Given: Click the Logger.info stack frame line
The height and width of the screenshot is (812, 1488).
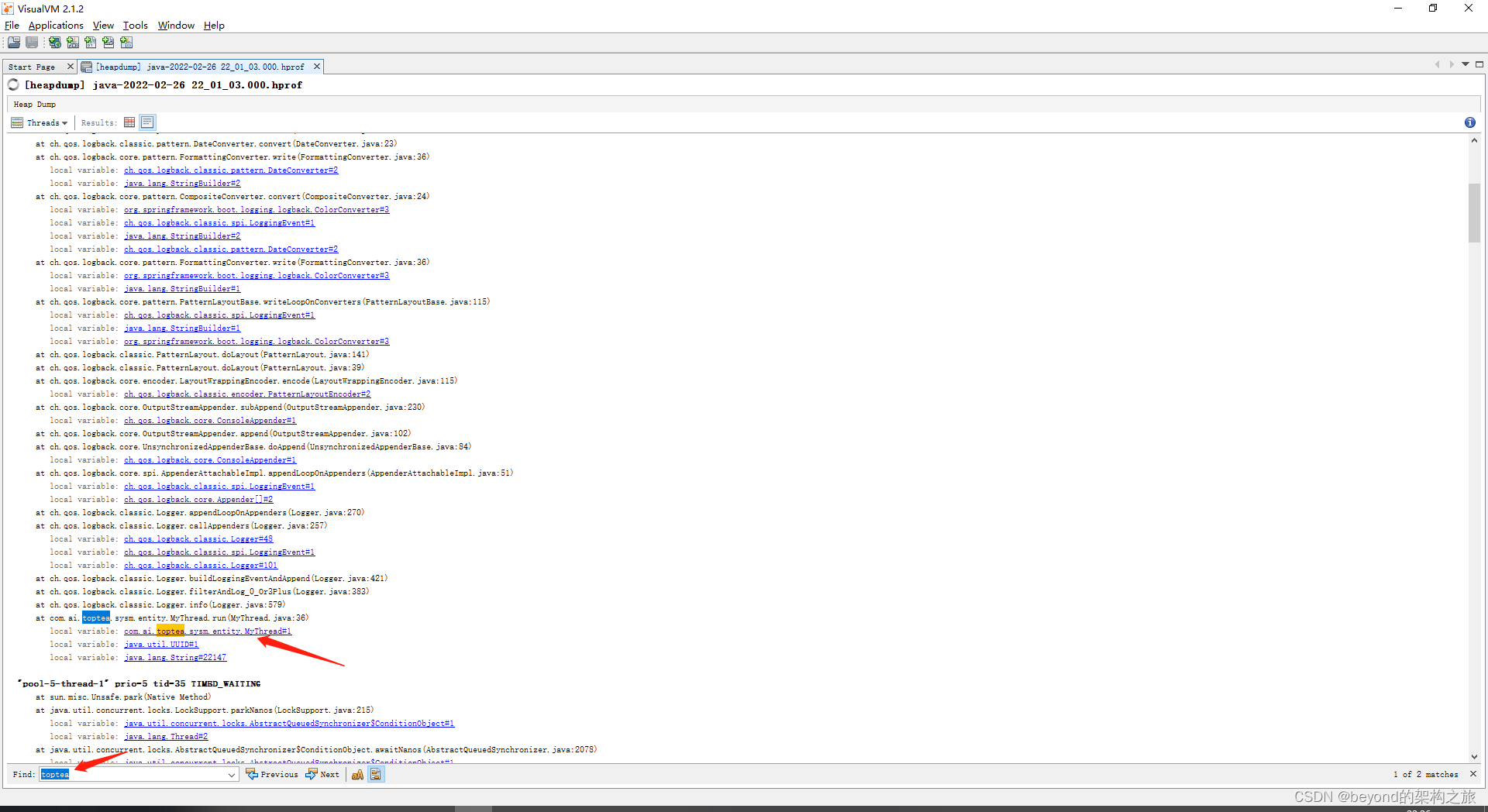Looking at the screenshot, I should [160, 605].
